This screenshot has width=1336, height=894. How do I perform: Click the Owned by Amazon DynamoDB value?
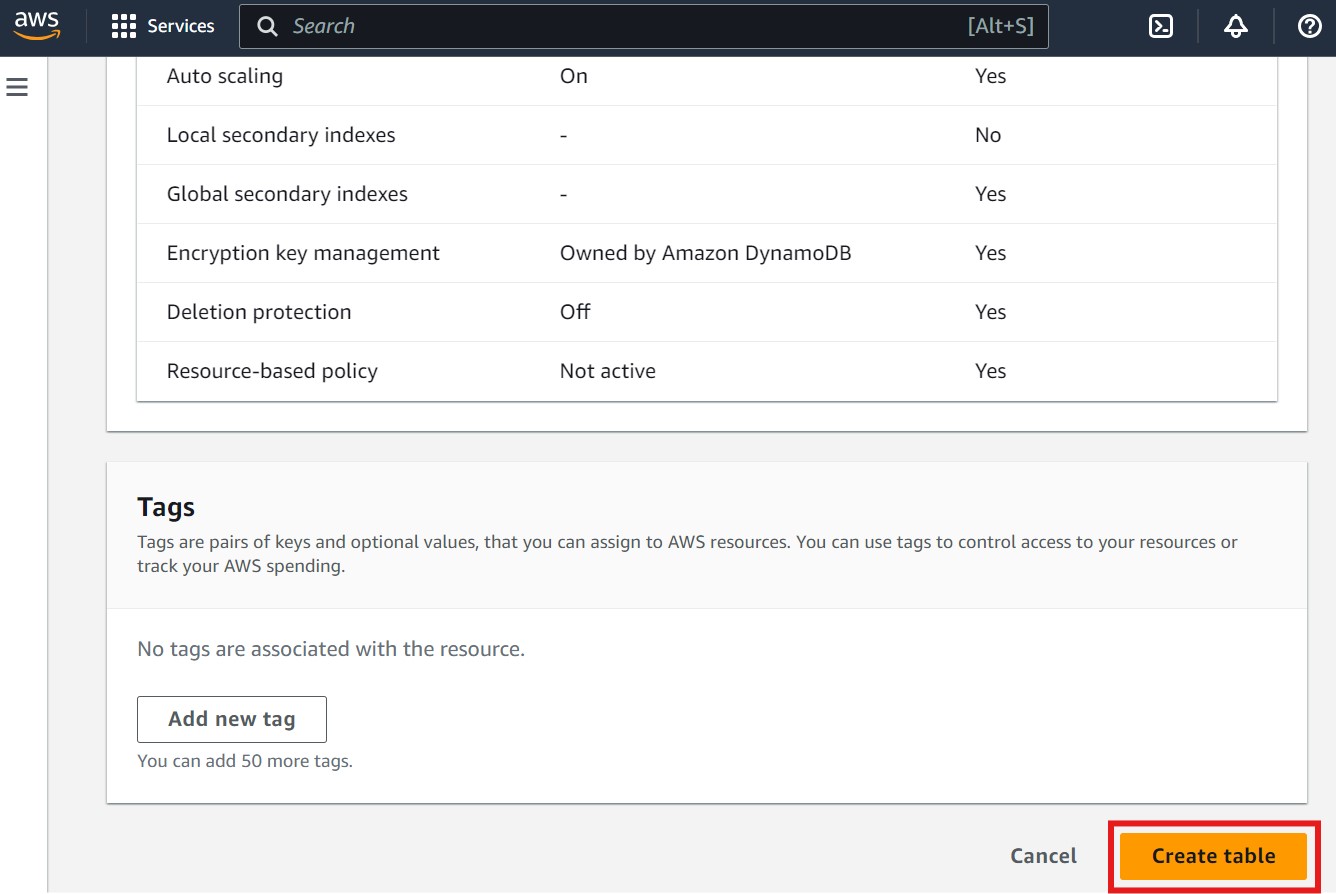point(705,252)
